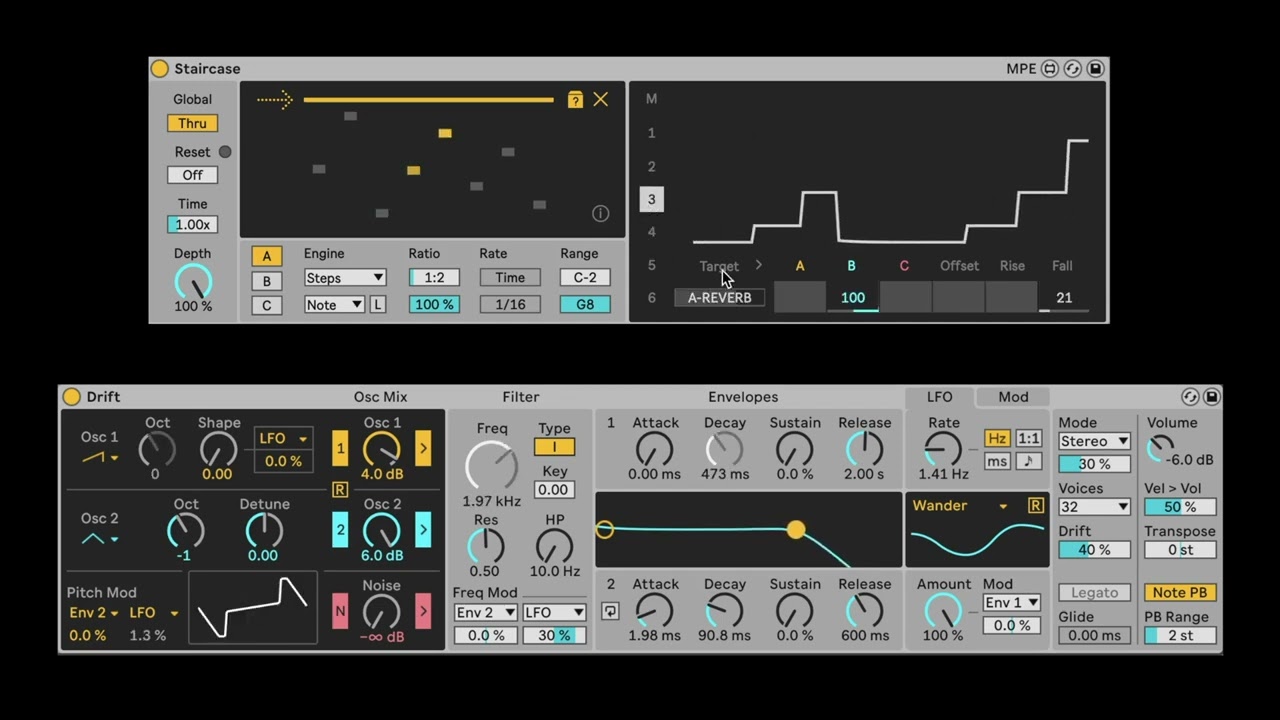Click the Envelope 1 Release knob

tap(864, 449)
